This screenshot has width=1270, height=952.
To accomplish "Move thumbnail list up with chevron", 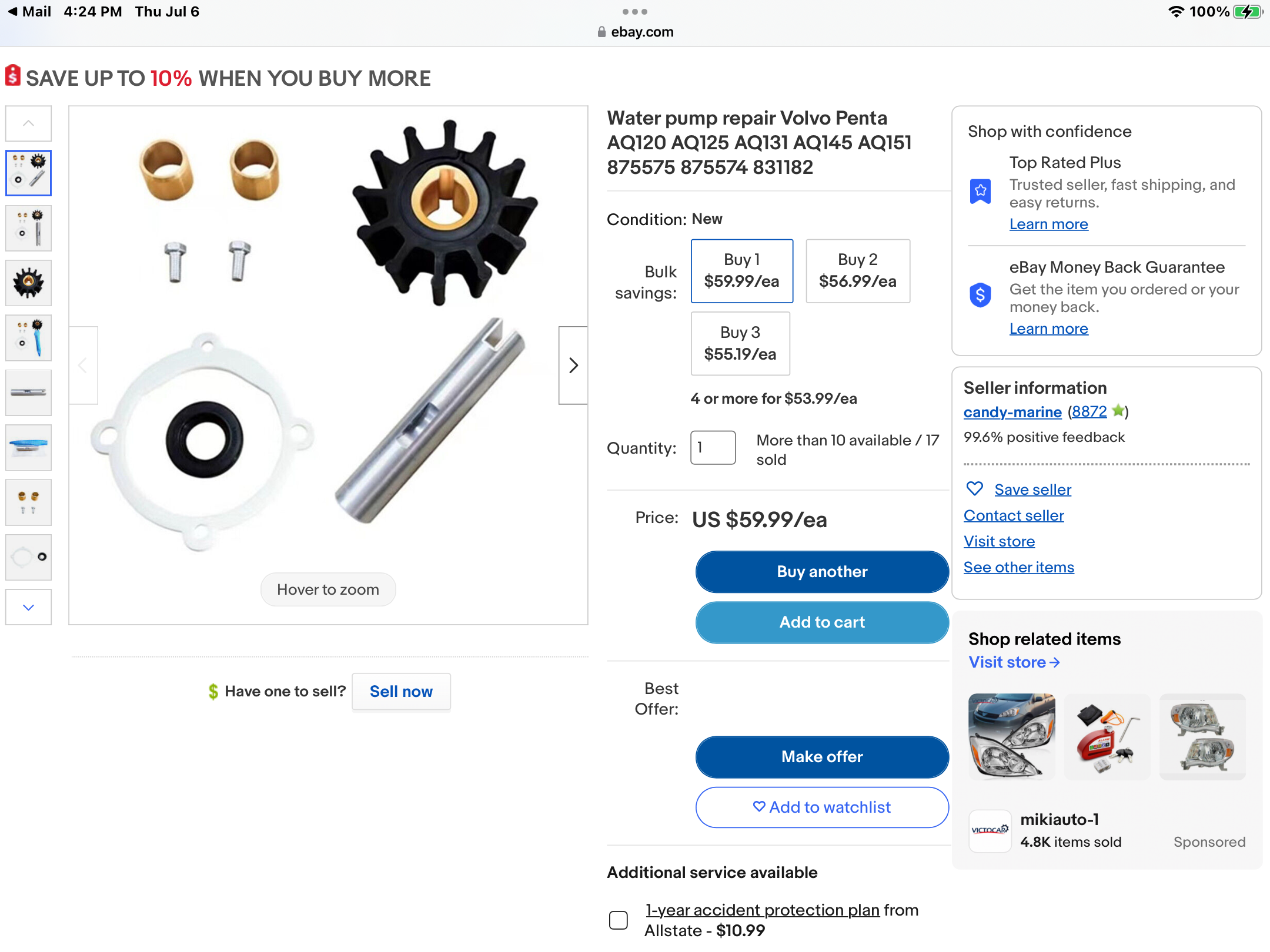I will 28,123.
